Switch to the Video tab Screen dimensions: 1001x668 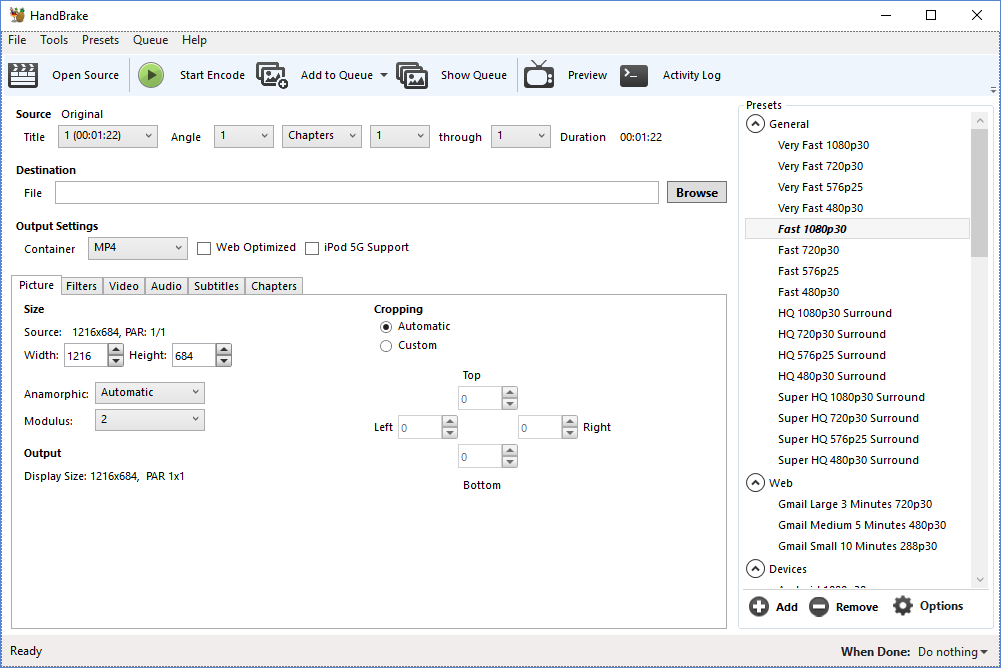(x=123, y=286)
